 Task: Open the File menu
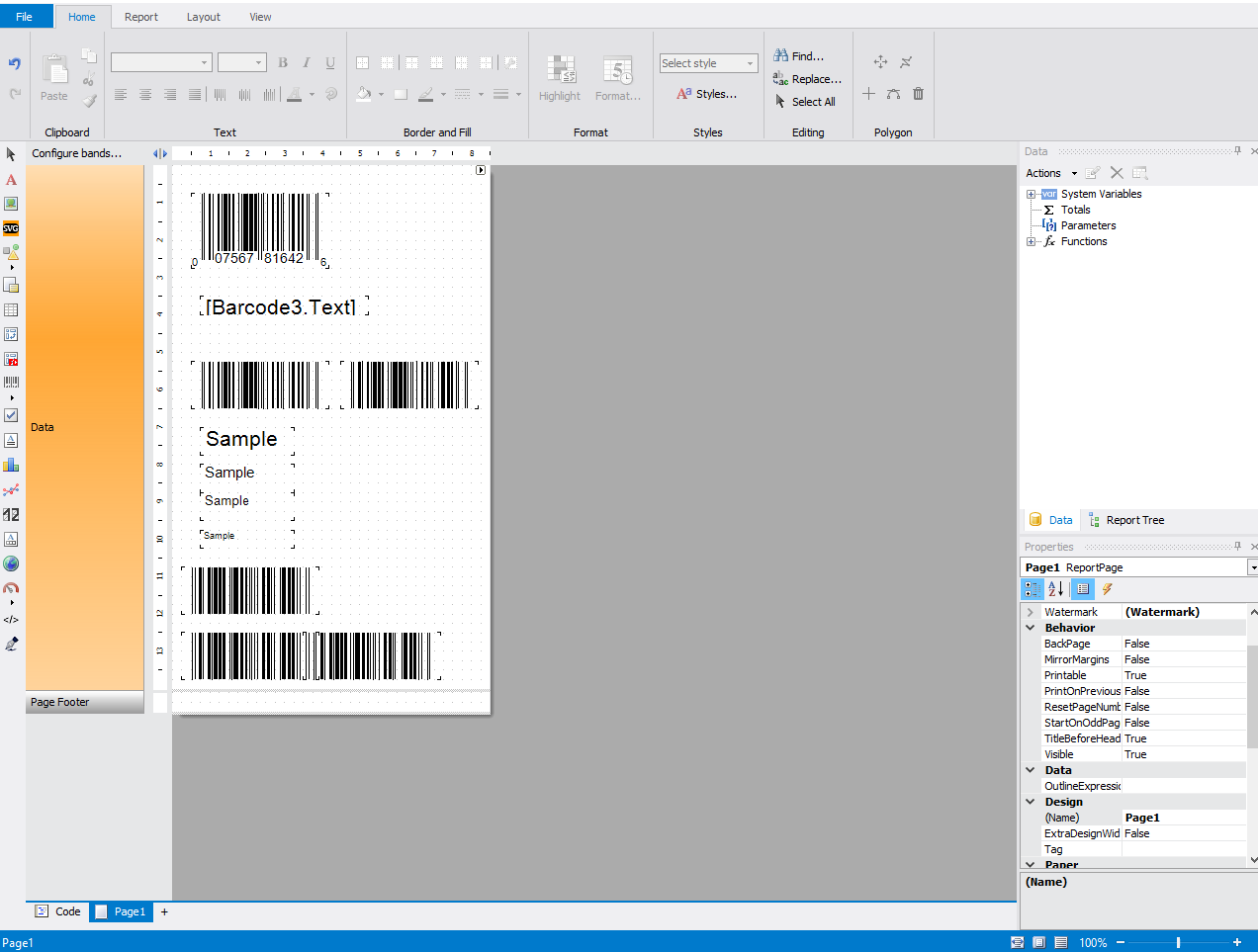click(x=24, y=17)
